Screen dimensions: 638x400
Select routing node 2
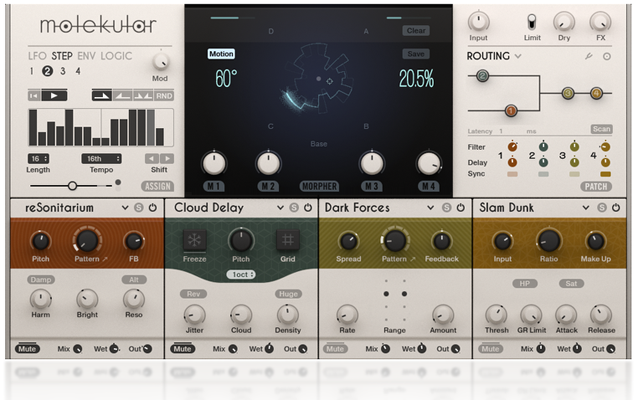point(482,75)
